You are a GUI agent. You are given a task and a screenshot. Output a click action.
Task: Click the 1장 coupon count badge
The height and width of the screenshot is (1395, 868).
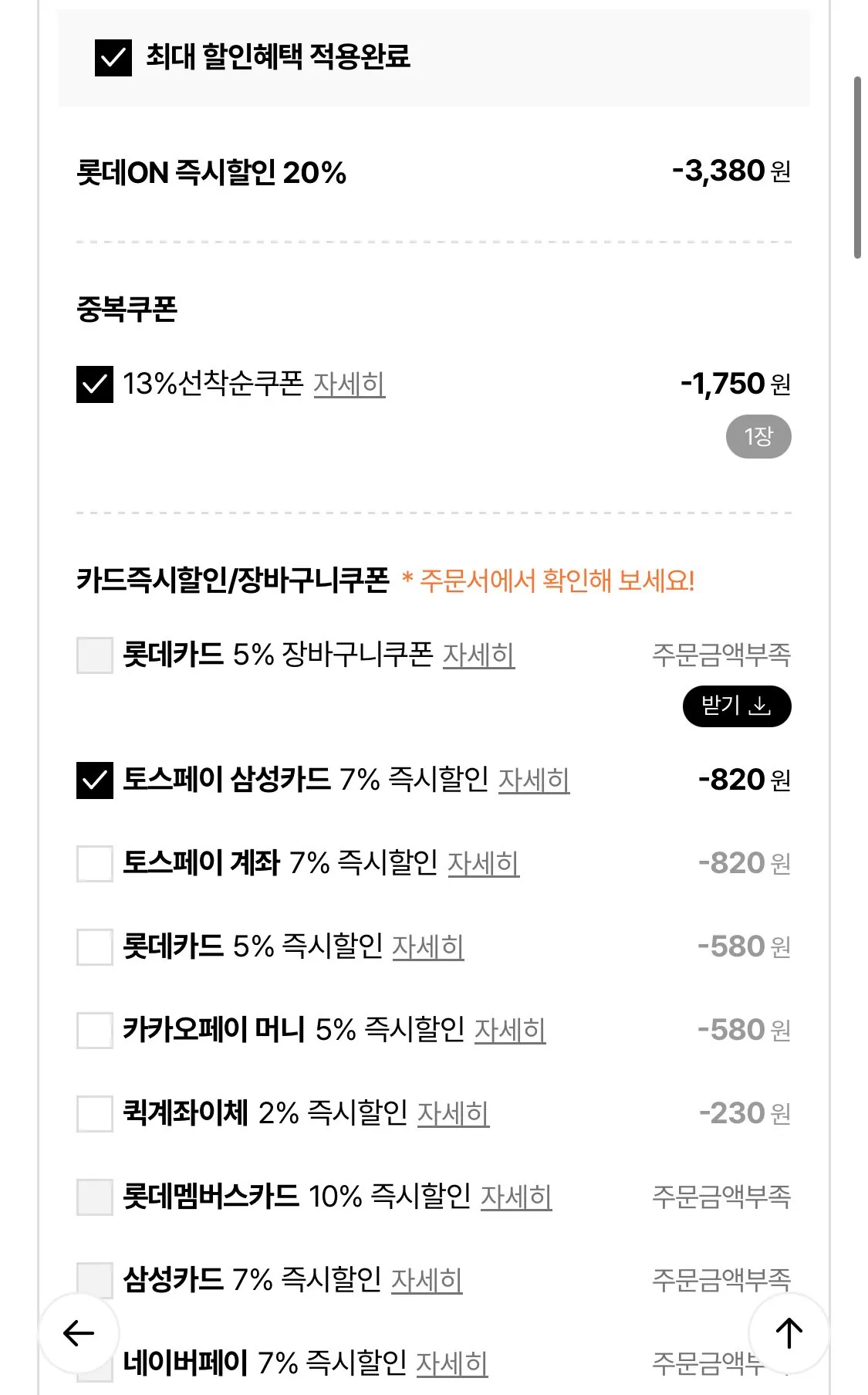[x=758, y=437]
